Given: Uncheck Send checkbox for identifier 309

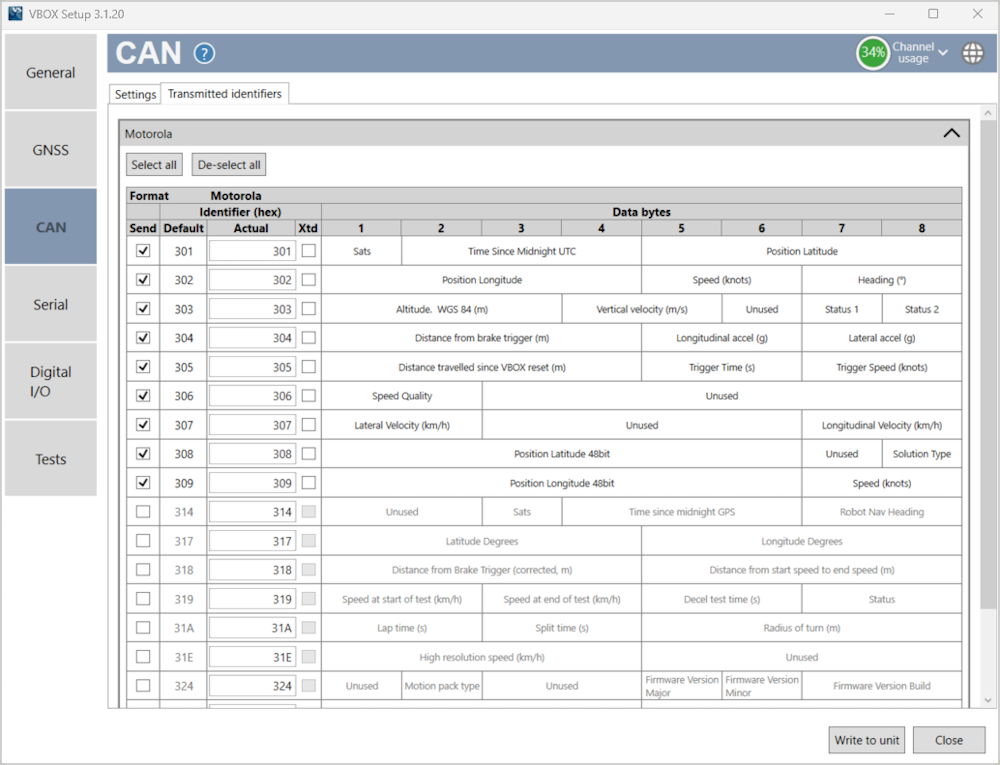Looking at the screenshot, I should [x=143, y=483].
